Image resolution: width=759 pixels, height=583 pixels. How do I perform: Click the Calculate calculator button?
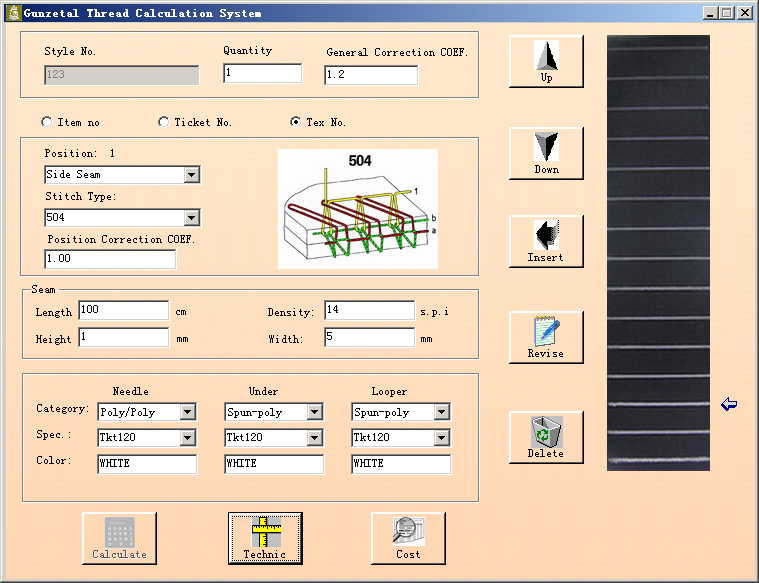click(120, 538)
